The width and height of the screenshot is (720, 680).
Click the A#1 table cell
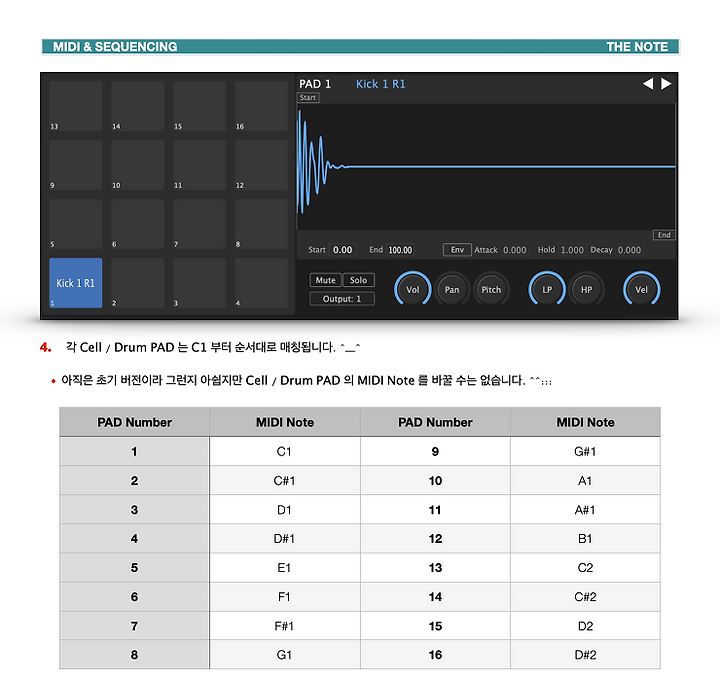pyautogui.click(x=585, y=510)
